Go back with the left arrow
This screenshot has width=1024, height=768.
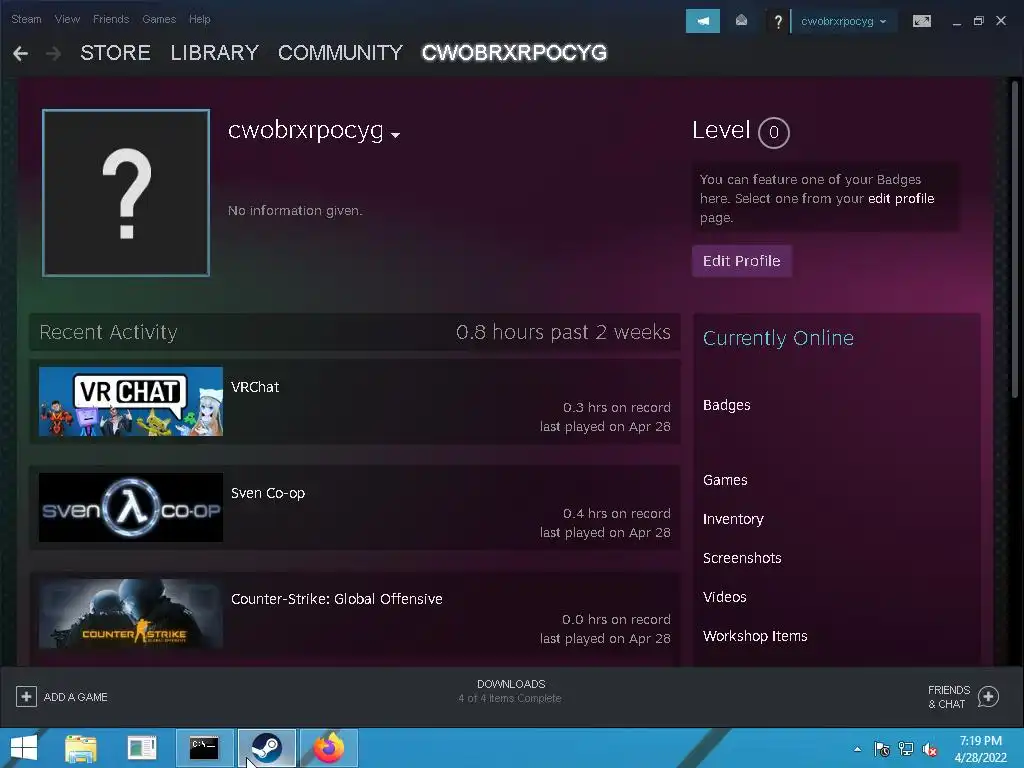(x=20, y=54)
